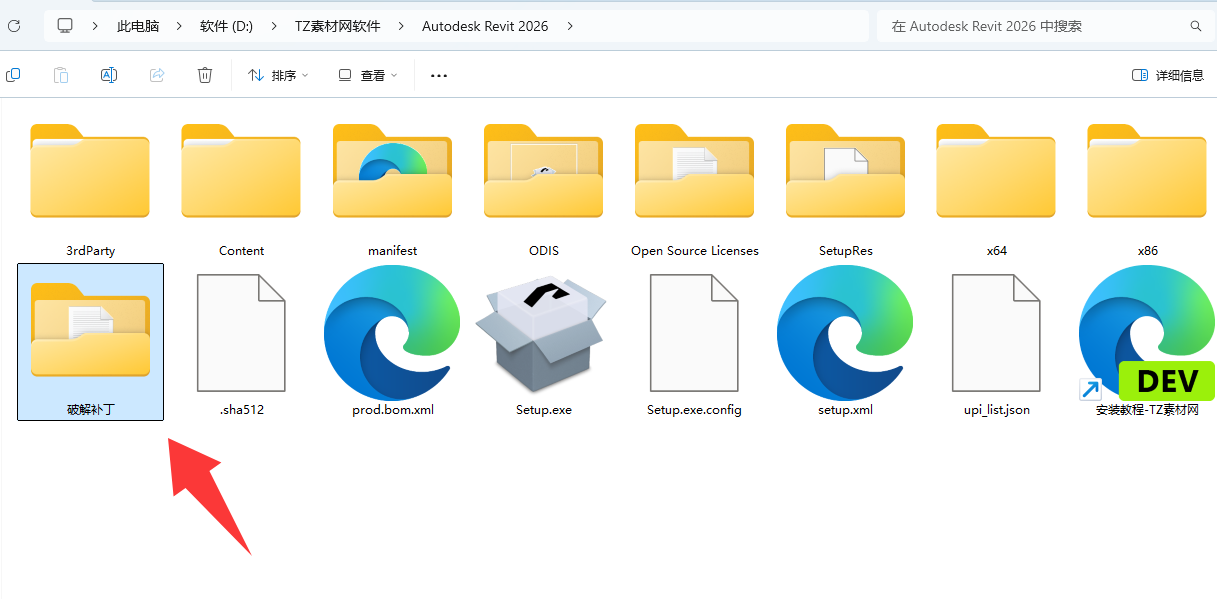
Task: Click the prod.bom.xml file name label
Action: click(x=393, y=410)
